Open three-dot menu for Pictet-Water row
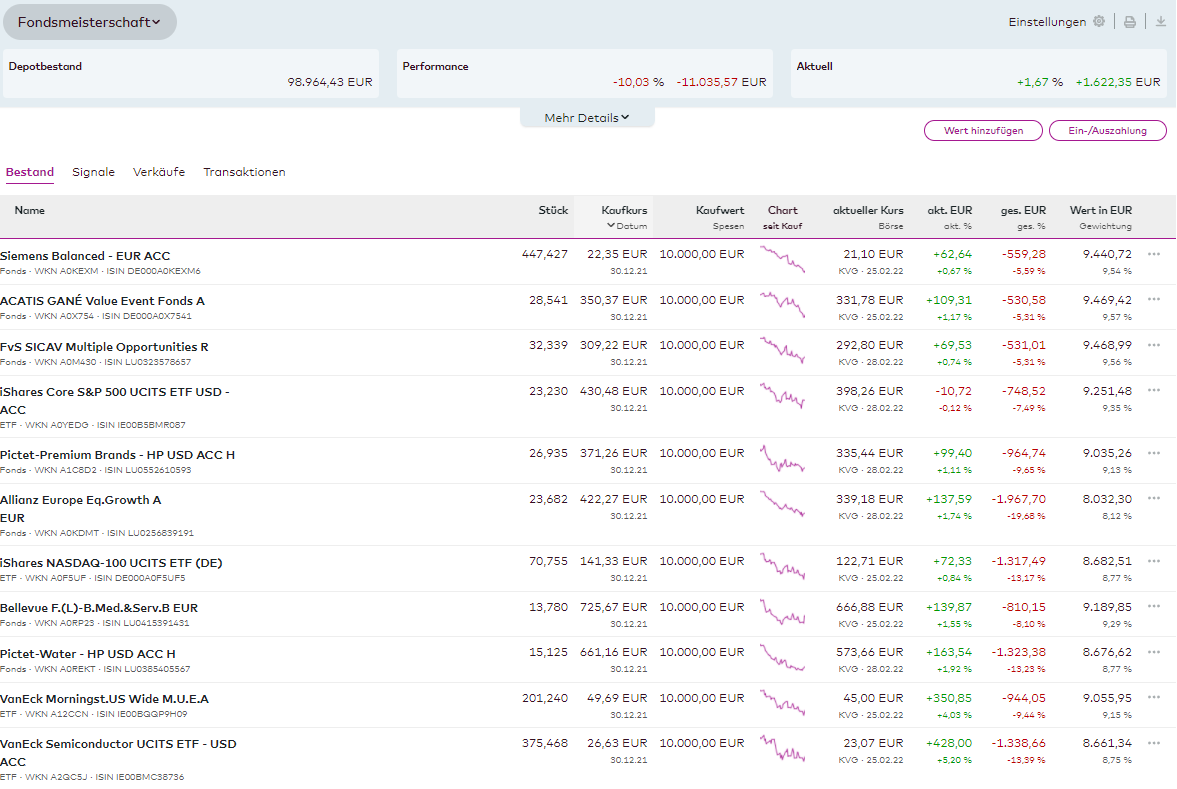 [1154, 652]
